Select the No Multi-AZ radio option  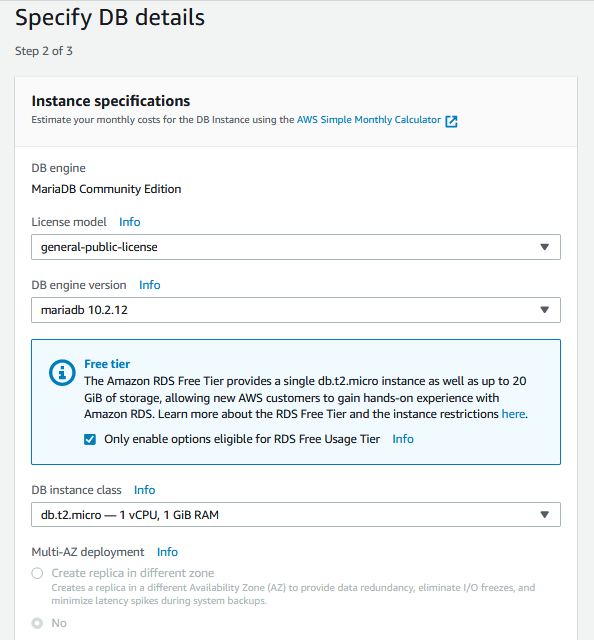pyautogui.click(x=37, y=623)
